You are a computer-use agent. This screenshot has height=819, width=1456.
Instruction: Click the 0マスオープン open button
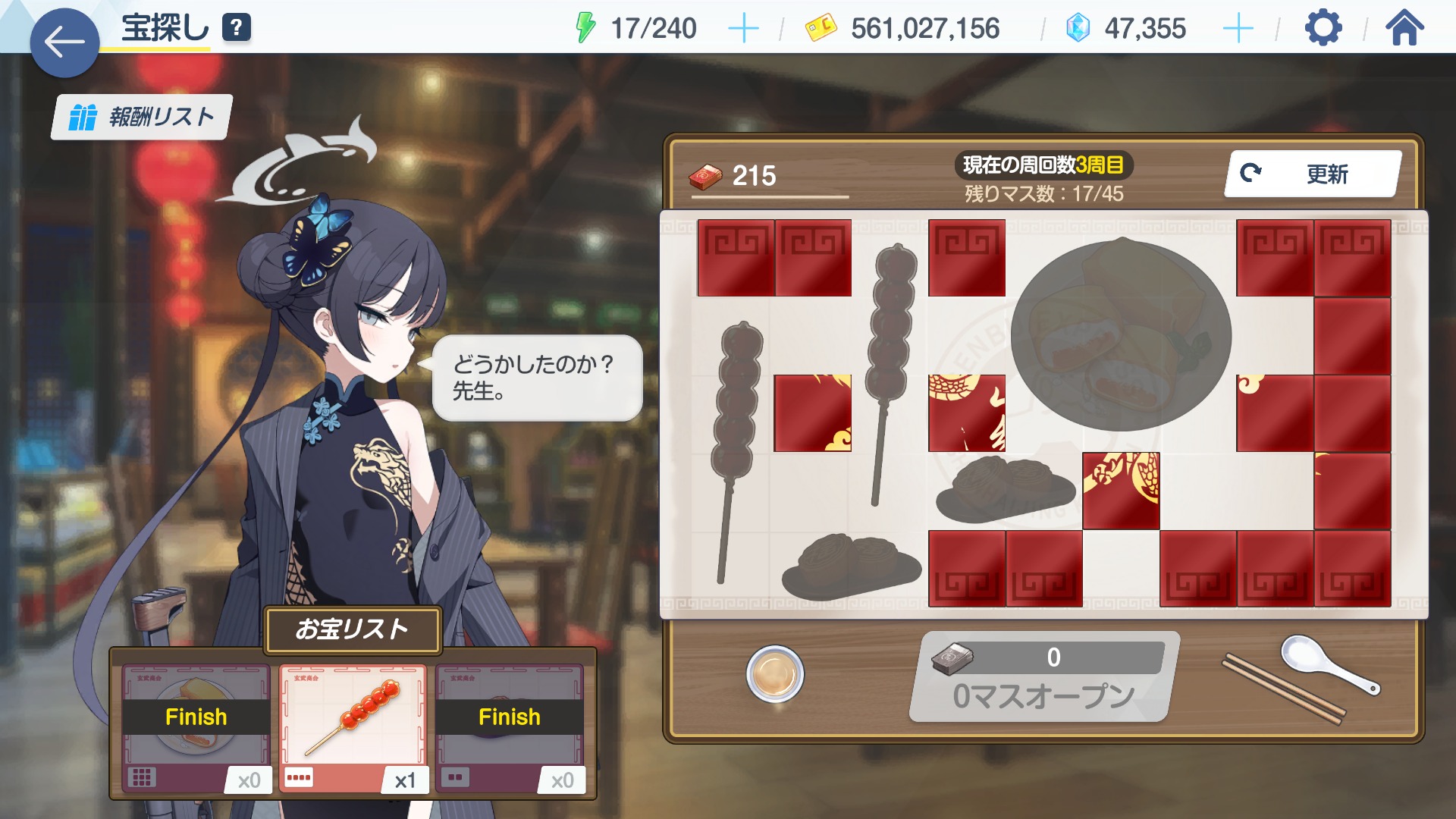click(x=1043, y=677)
